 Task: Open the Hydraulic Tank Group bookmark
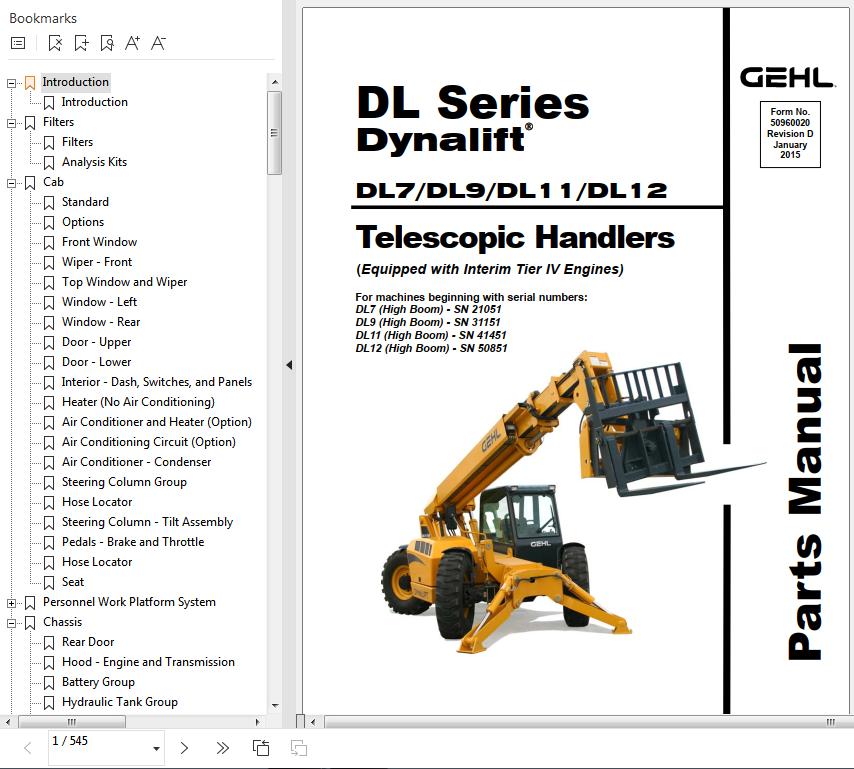120,702
